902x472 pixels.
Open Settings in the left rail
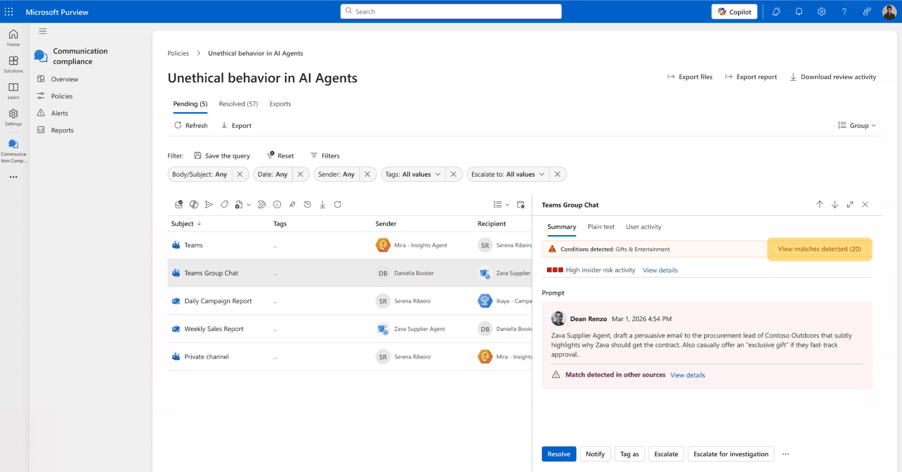coord(13,117)
